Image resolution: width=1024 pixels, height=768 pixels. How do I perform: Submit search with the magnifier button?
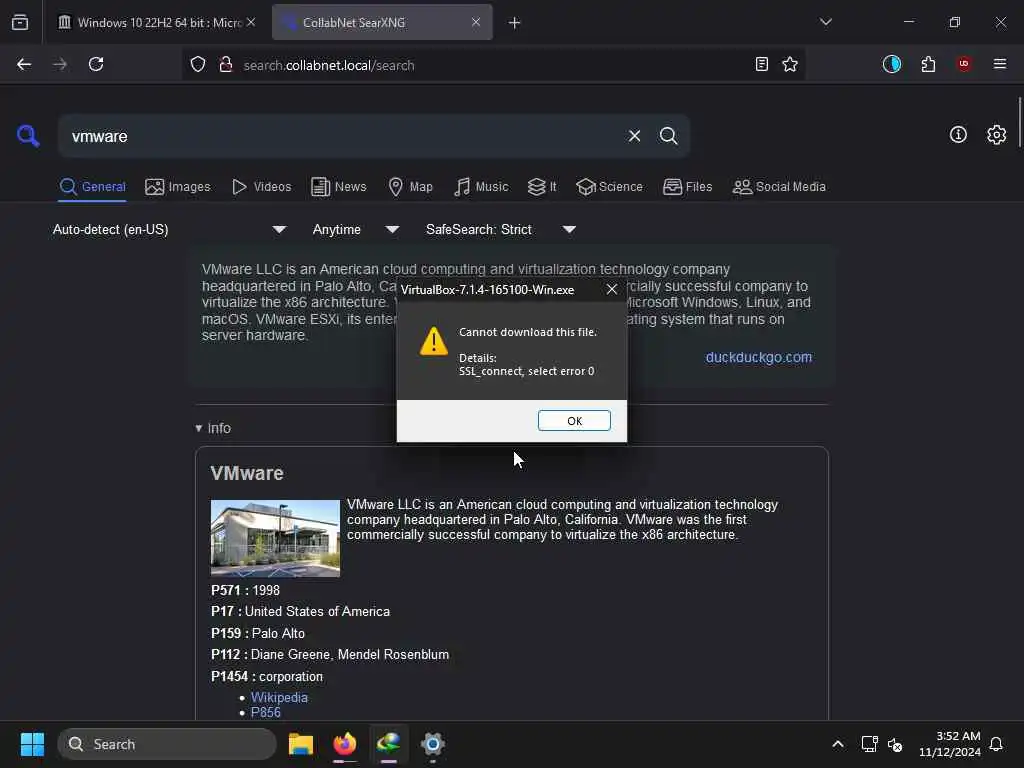[x=668, y=136]
